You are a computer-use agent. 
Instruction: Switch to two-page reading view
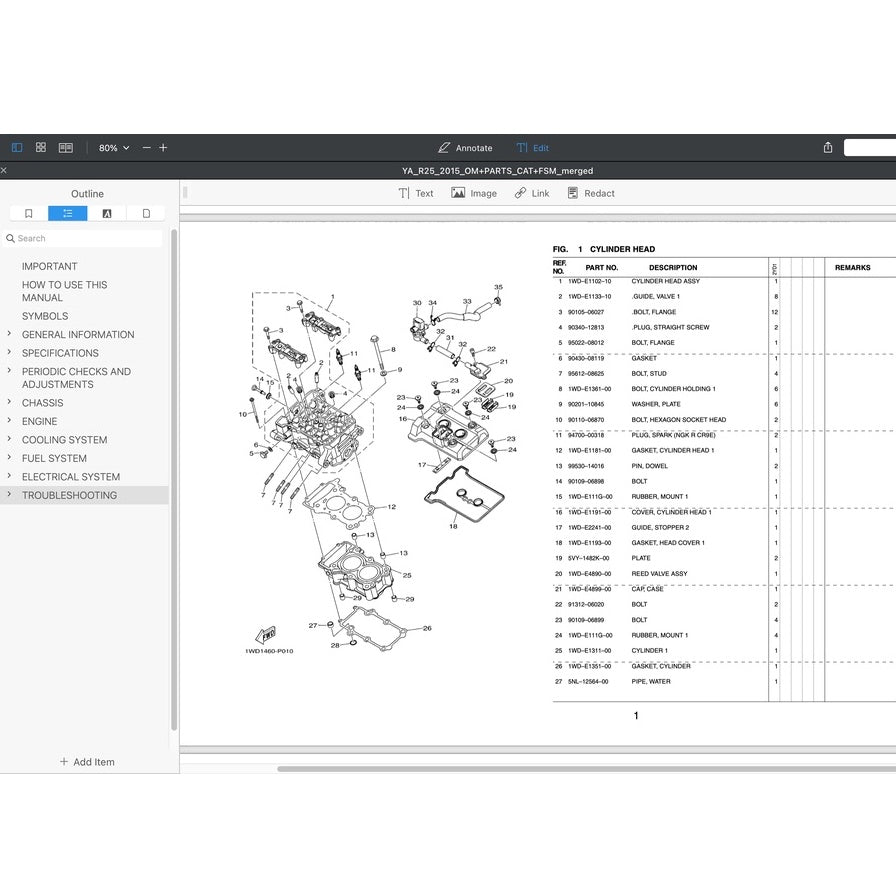point(66,147)
